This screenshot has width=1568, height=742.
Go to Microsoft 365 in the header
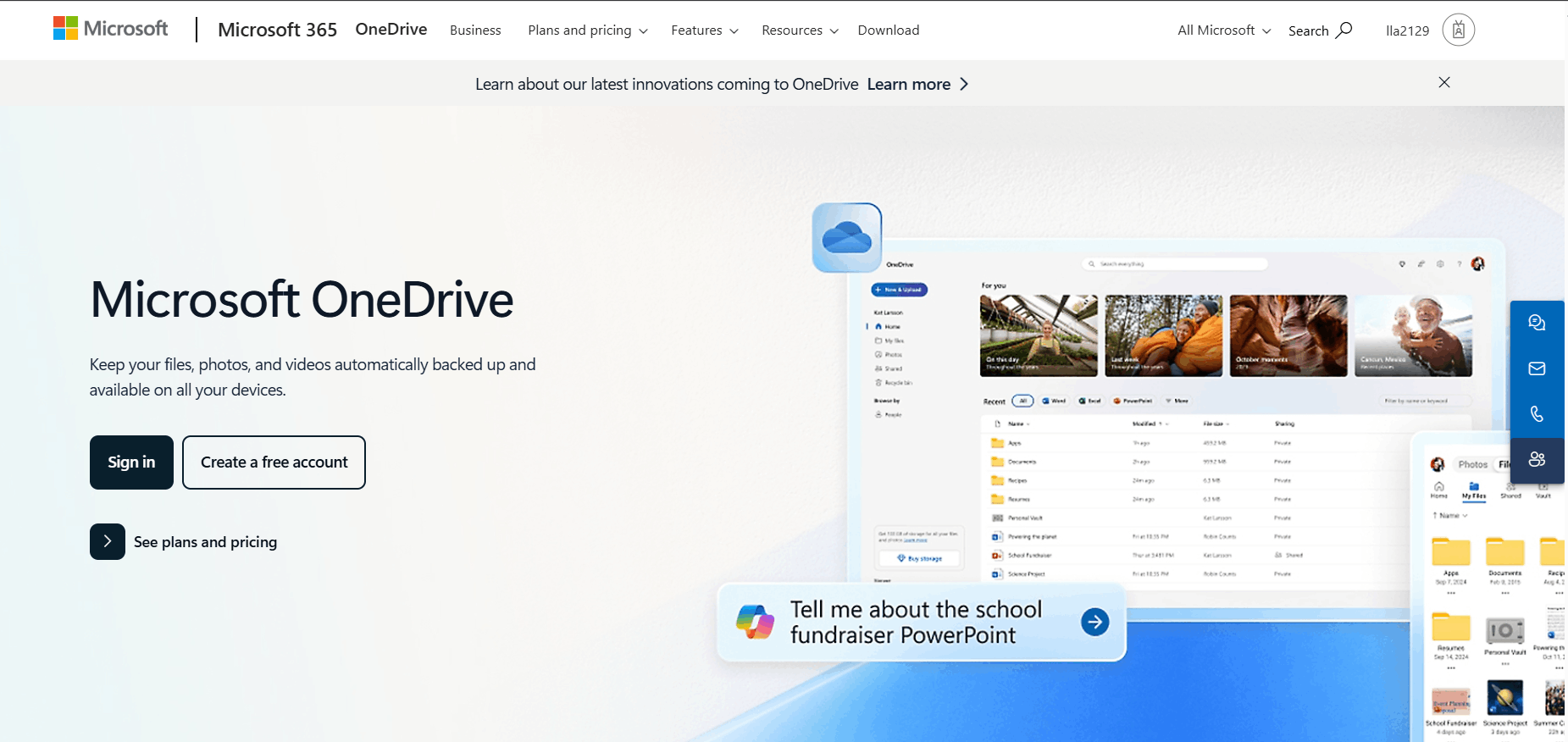click(x=277, y=30)
